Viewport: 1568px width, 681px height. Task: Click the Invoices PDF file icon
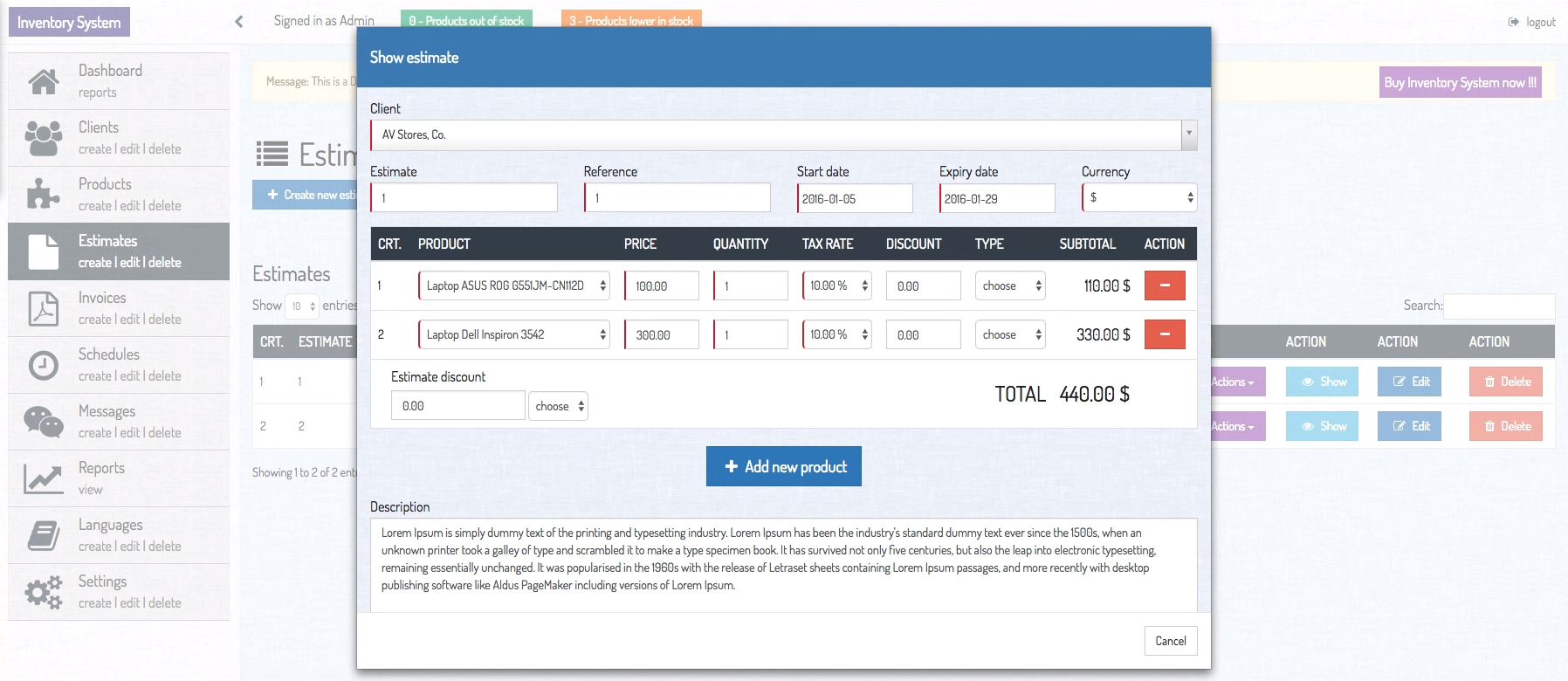(43, 308)
